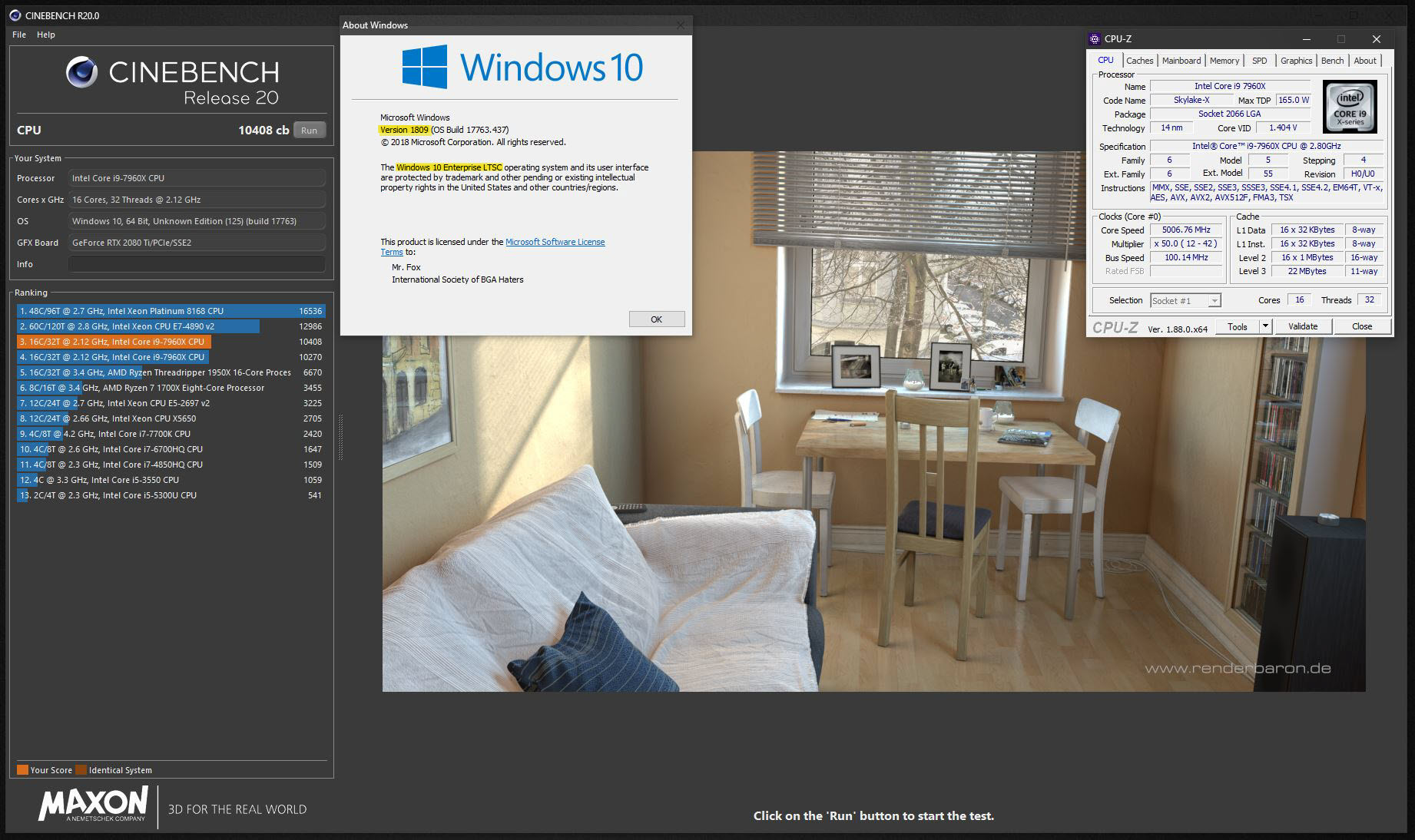Click the Multiplier value x 50.0

tap(1186, 244)
